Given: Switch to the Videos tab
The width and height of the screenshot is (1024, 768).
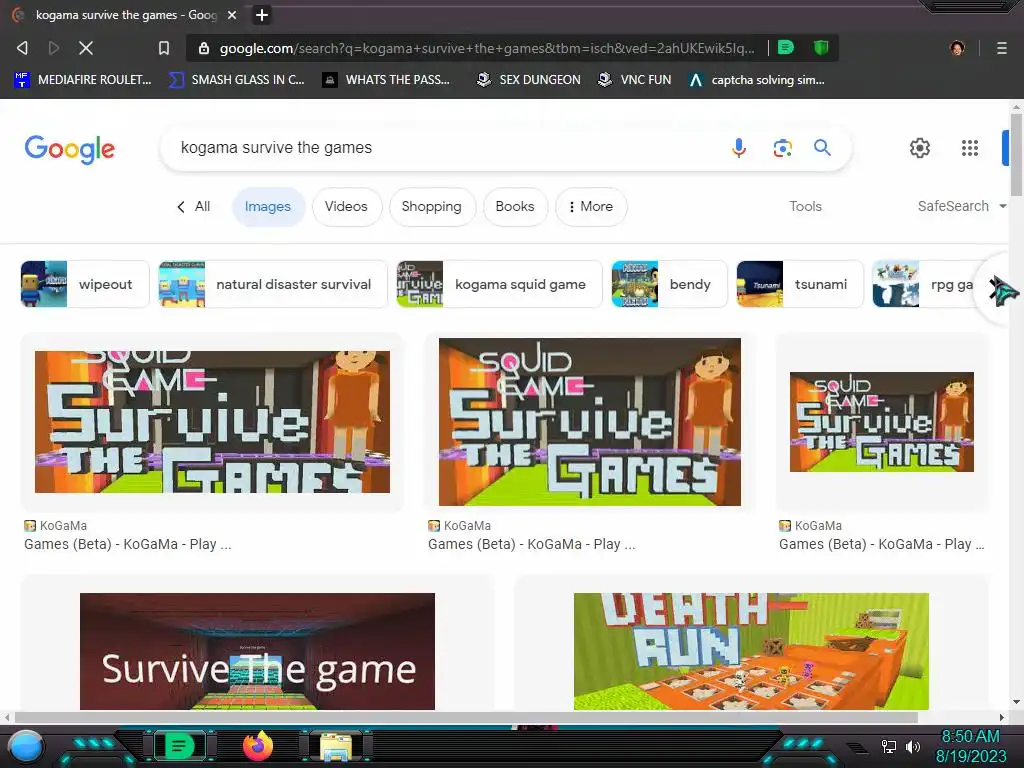Looking at the screenshot, I should 346,207.
